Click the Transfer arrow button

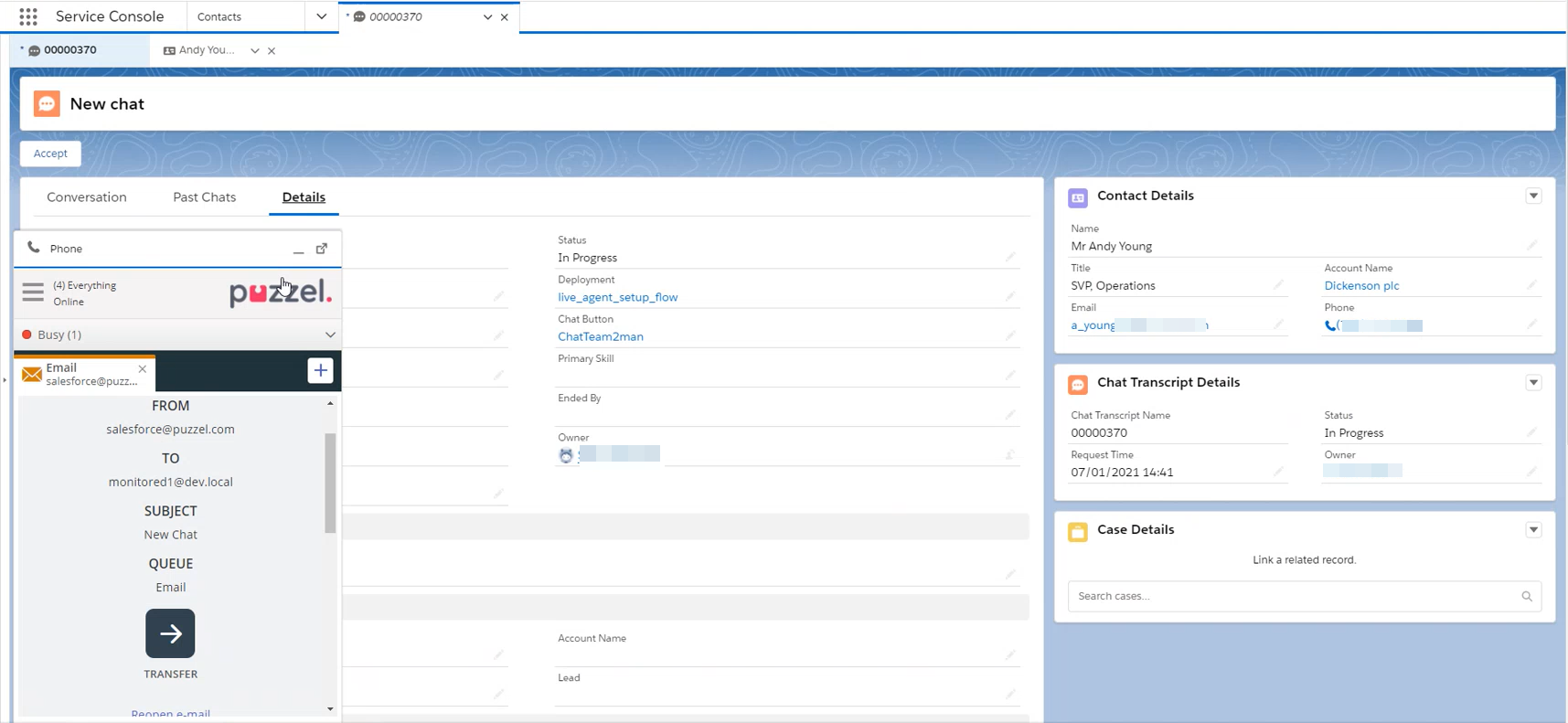(x=170, y=633)
